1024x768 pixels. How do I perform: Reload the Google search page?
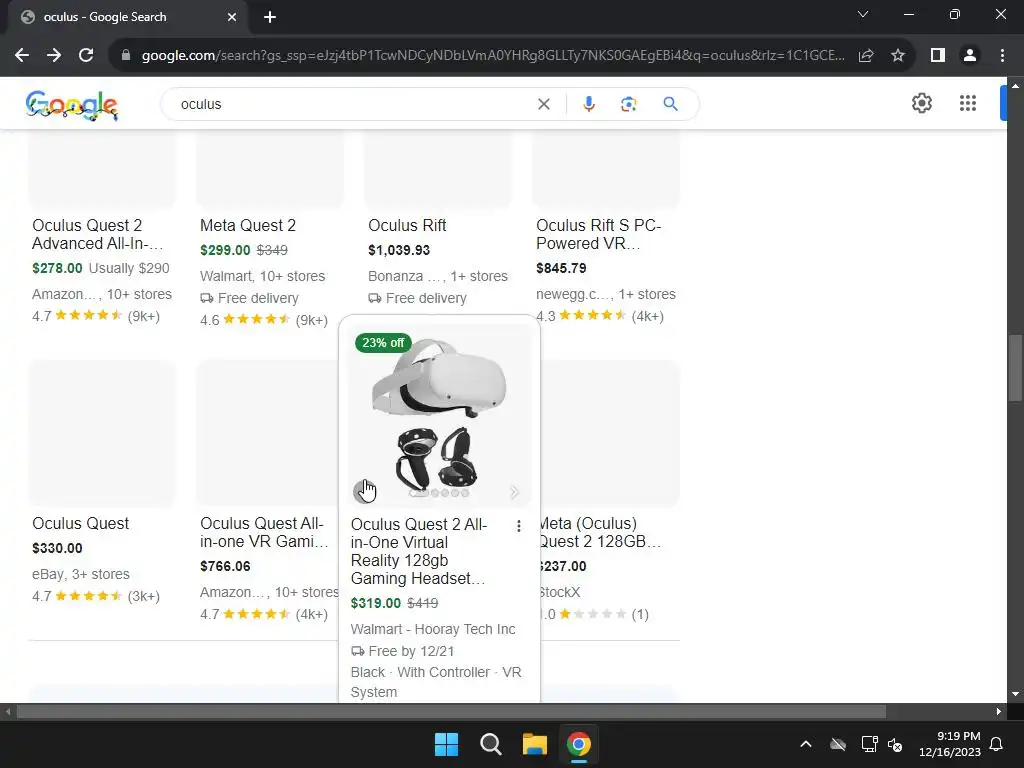tap(86, 56)
